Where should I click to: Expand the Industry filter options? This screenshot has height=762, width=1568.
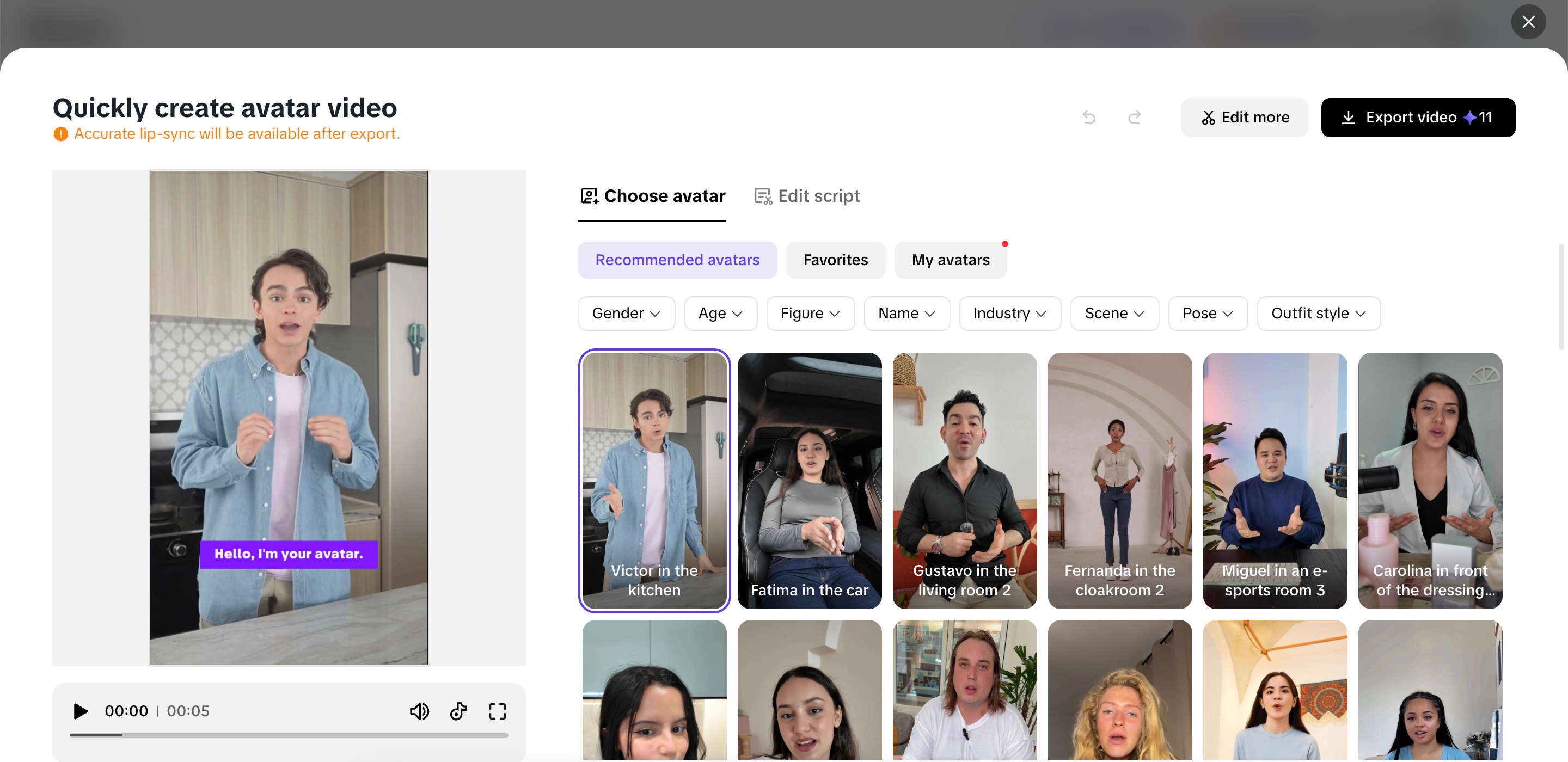pyautogui.click(x=1009, y=313)
